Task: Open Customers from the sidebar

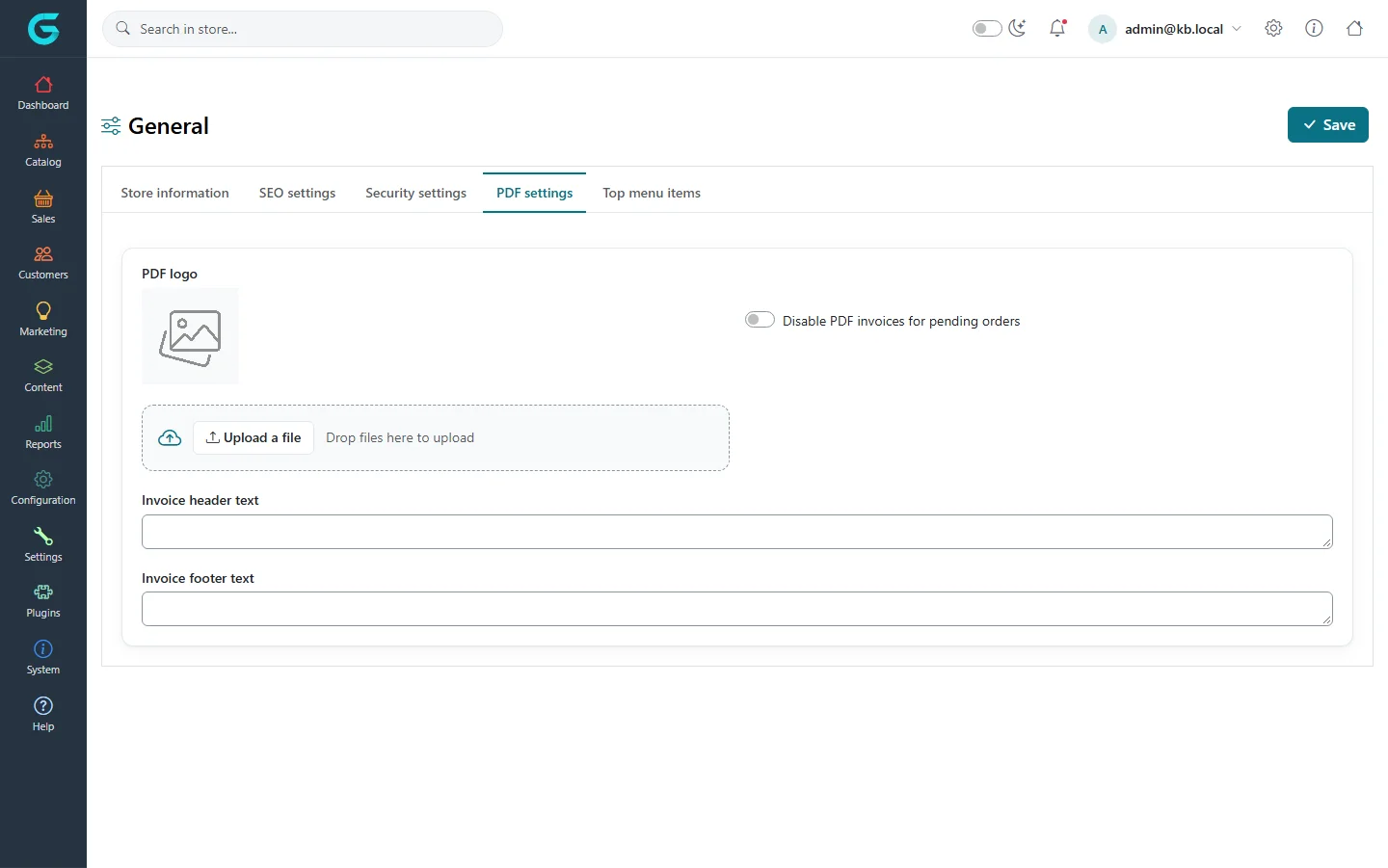Action: coord(43,263)
